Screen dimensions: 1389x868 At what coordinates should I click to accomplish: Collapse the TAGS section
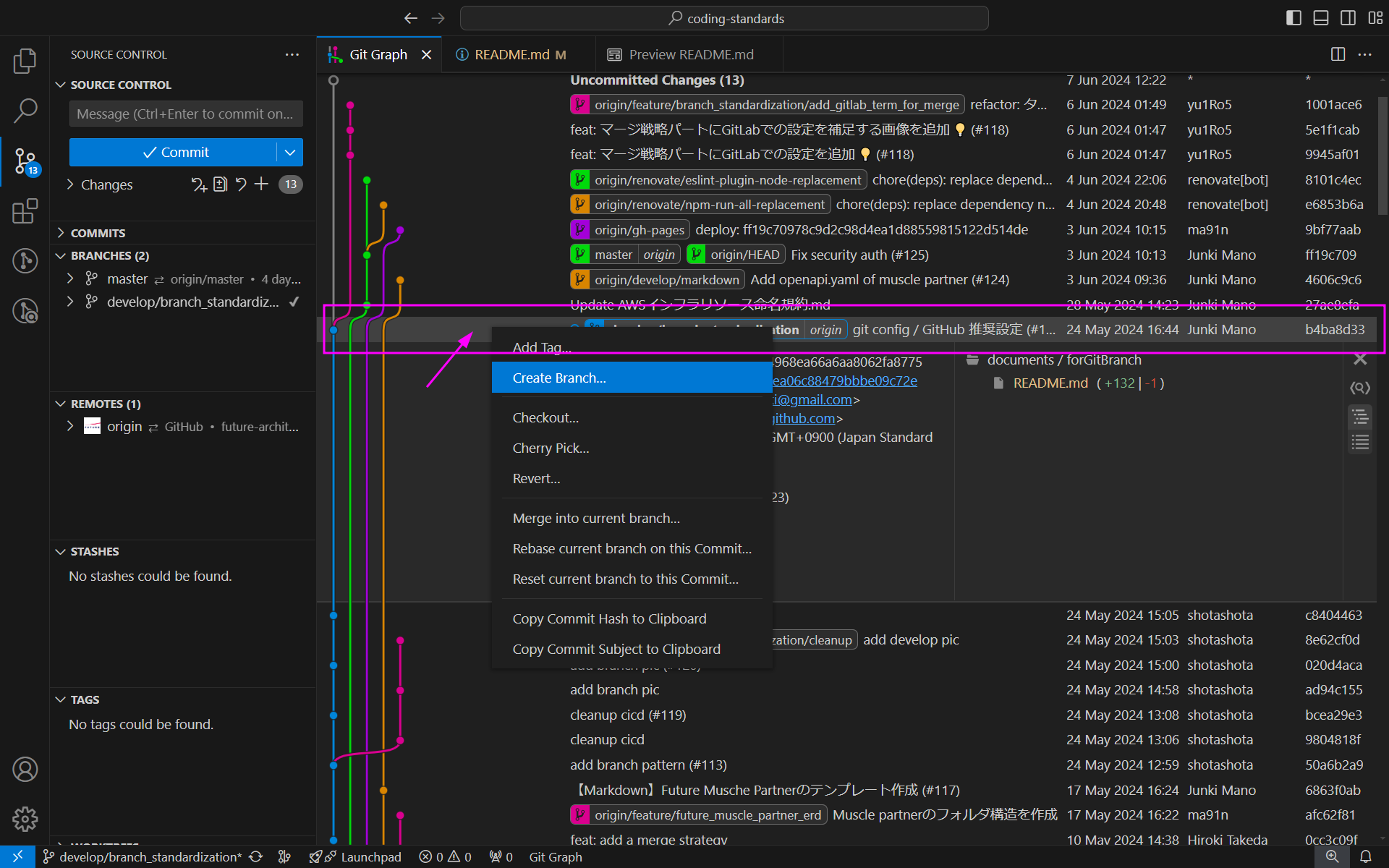point(61,700)
